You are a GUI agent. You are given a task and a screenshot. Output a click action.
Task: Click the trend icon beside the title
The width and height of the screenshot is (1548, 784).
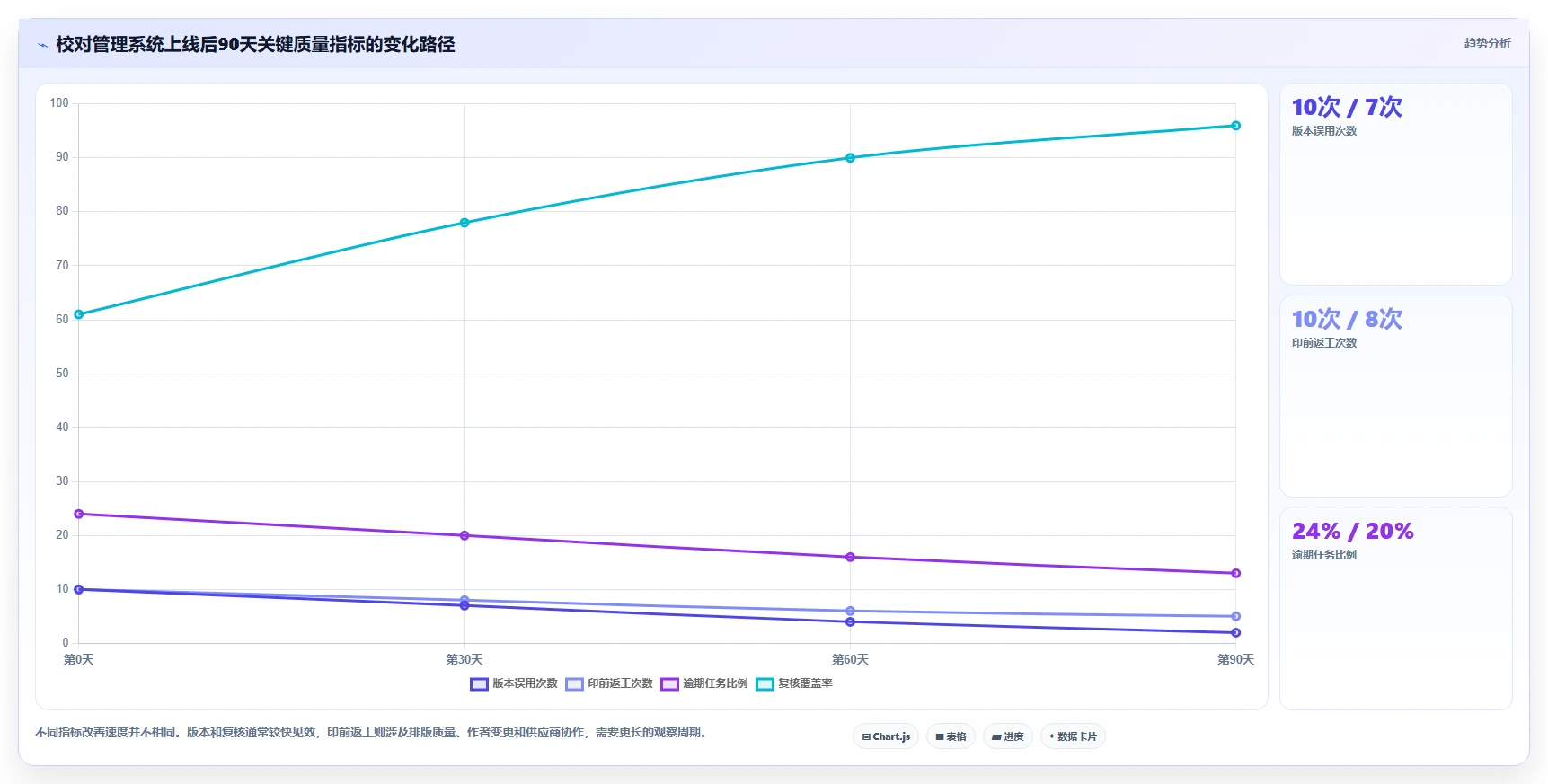point(42,45)
